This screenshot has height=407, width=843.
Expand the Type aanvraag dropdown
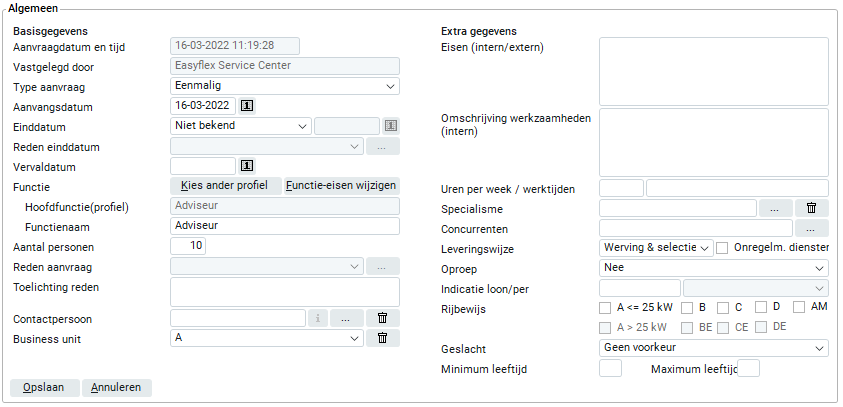(x=285, y=86)
